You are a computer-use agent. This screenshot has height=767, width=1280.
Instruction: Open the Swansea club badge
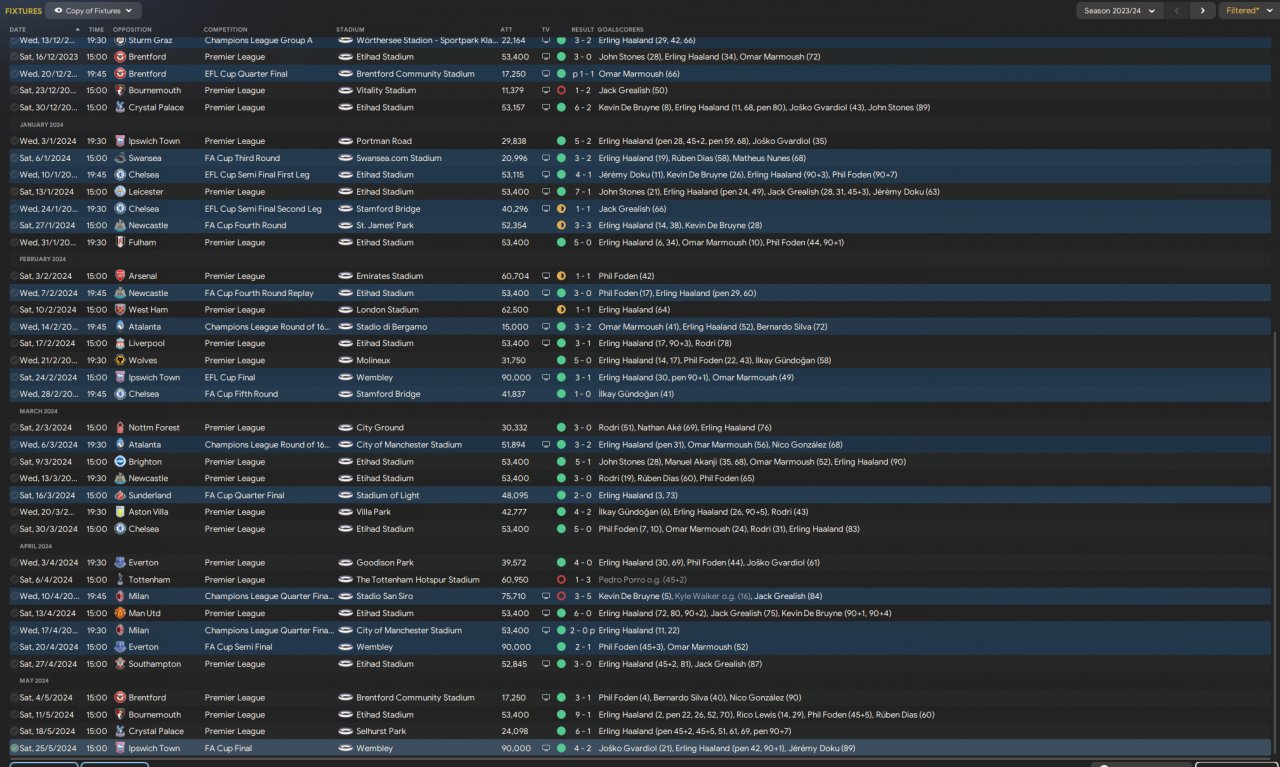coord(120,158)
